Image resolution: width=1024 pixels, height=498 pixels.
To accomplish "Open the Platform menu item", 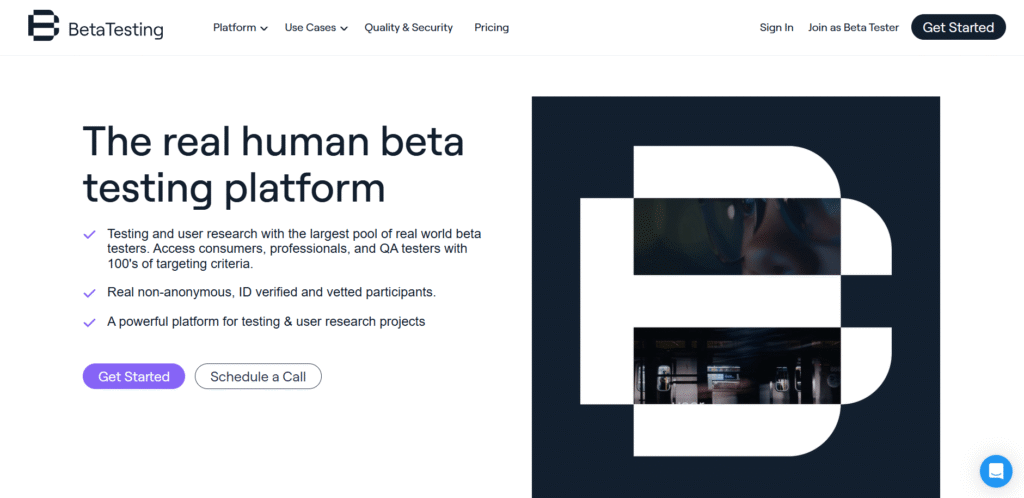I will pos(234,28).
